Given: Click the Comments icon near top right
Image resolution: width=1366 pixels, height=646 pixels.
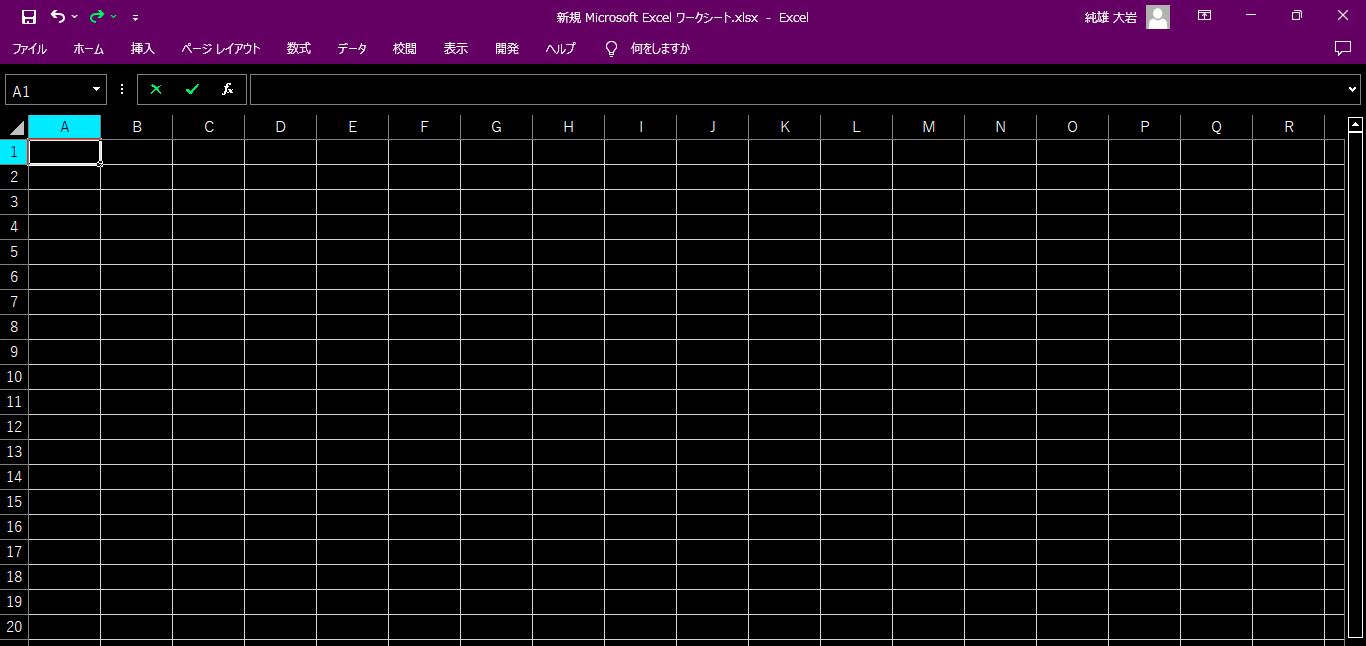Looking at the screenshot, I should [x=1341, y=48].
